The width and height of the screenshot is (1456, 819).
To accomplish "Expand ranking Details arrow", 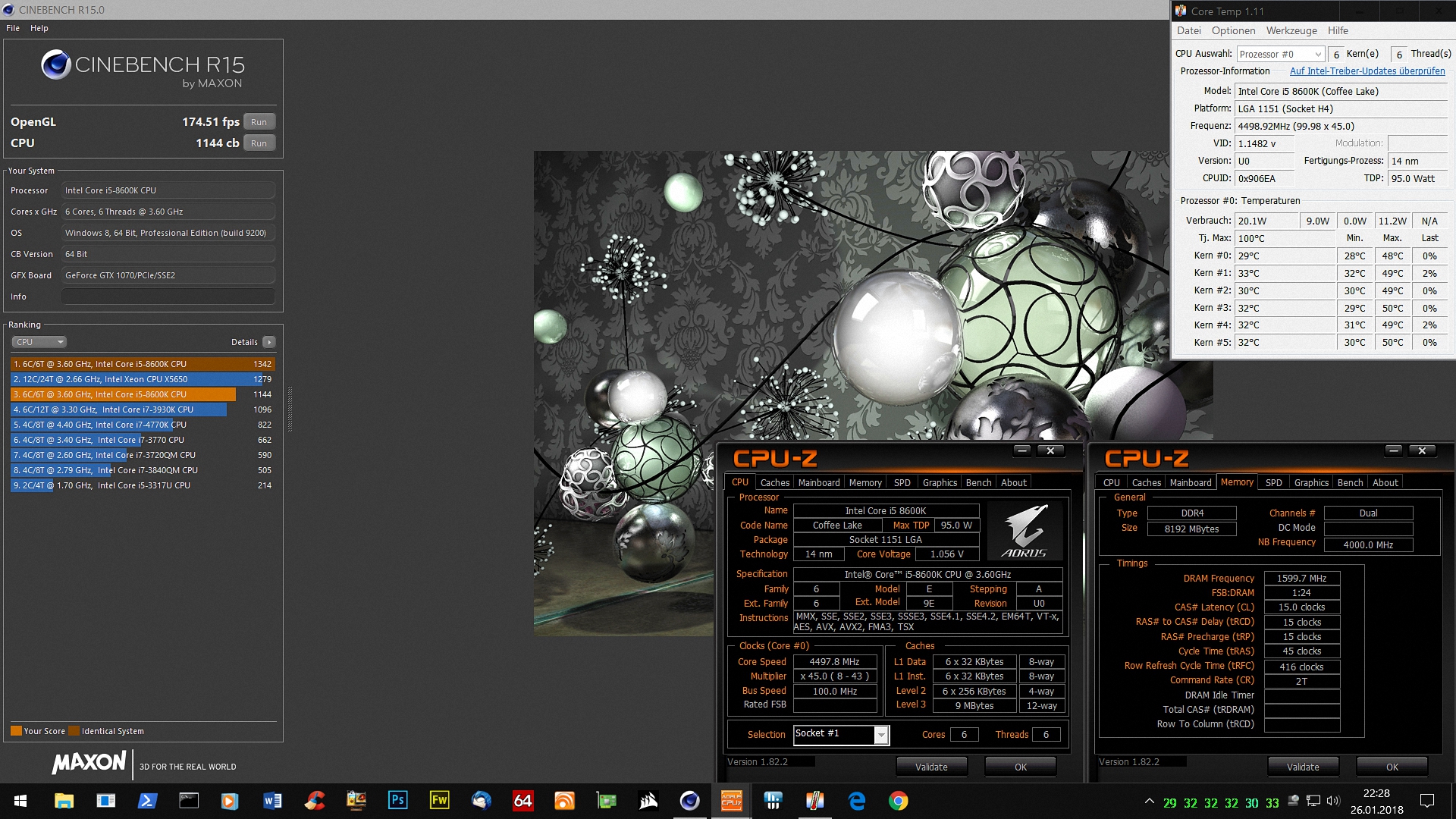I will coord(268,342).
